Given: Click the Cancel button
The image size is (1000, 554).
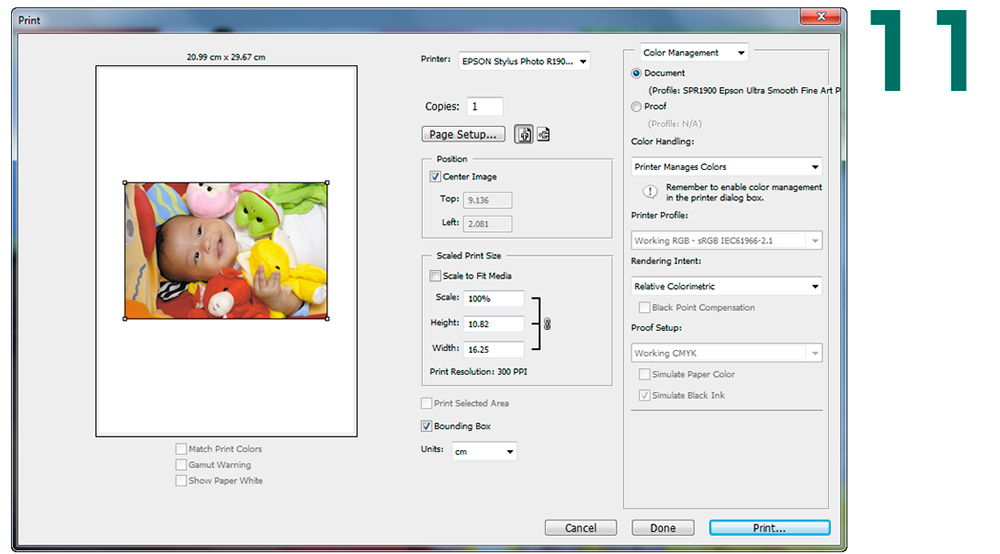Looking at the screenshot, I should click(580, 528).
